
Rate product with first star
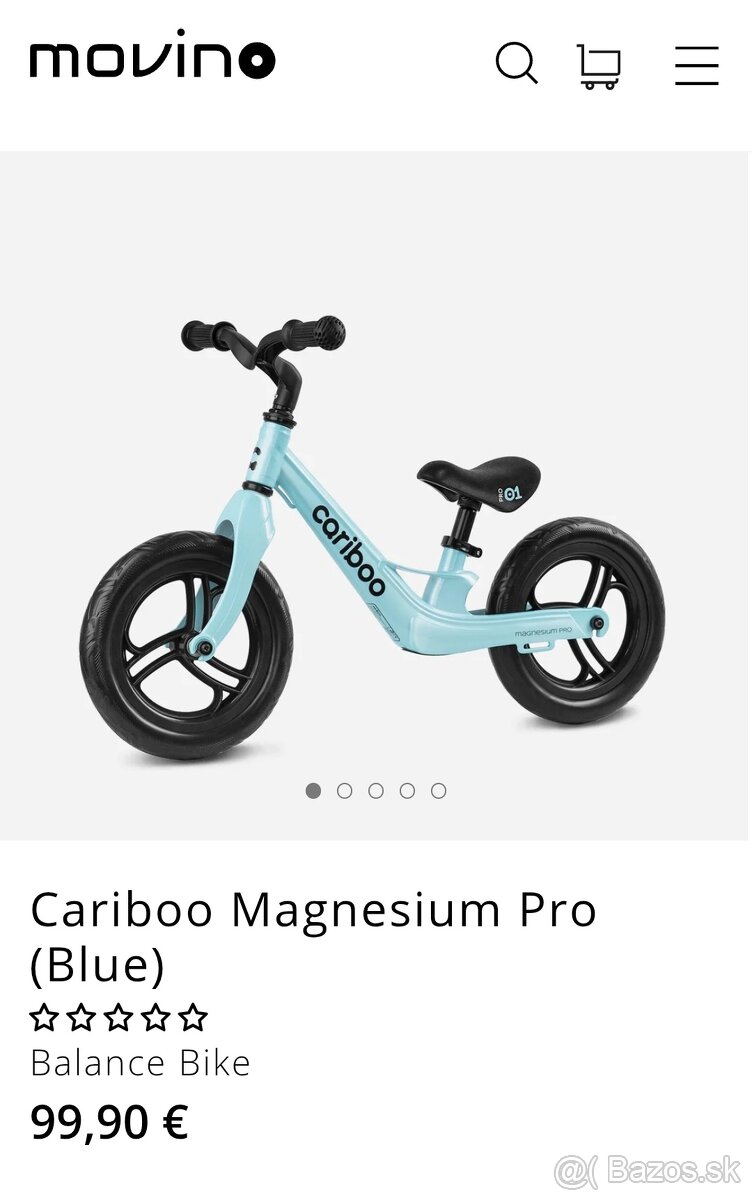(x=44, y=1018)
